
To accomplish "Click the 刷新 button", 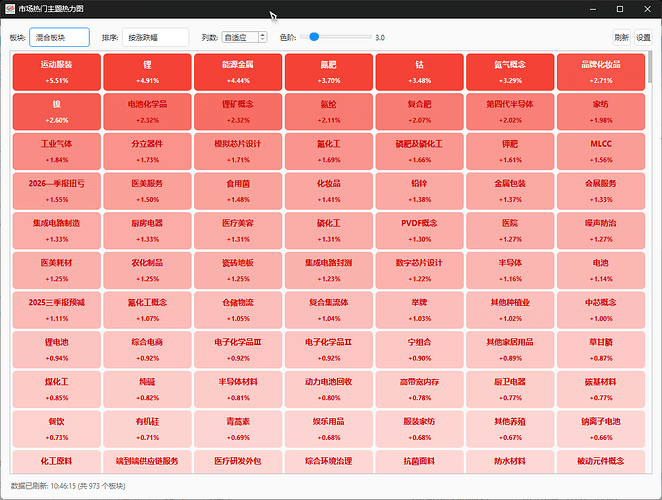I will coord(621,37).
